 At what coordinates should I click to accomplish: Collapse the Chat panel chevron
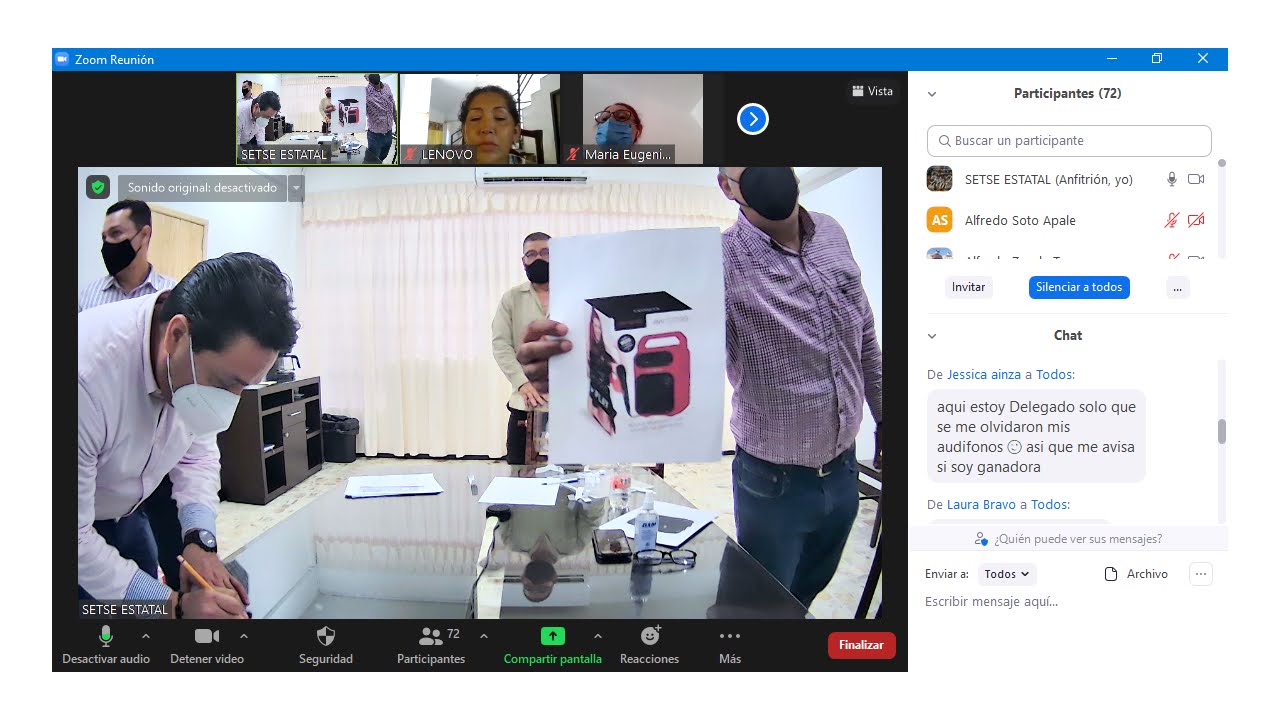click(932, 336)
